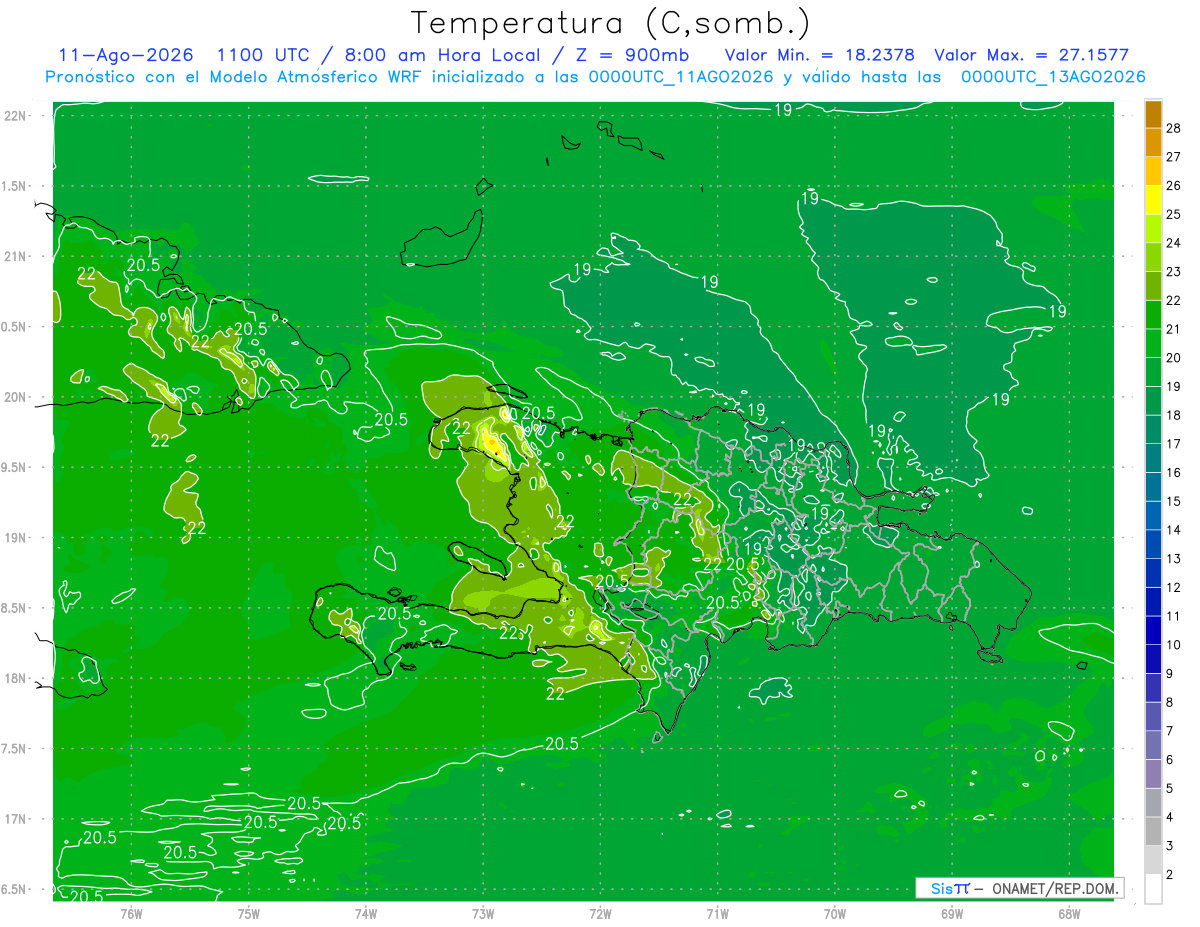Image resolution: width=1200 pixels, height=927 pixels.
Task: Click the 'Valor Min. = 18.2378' value
Action: [820, 55]
